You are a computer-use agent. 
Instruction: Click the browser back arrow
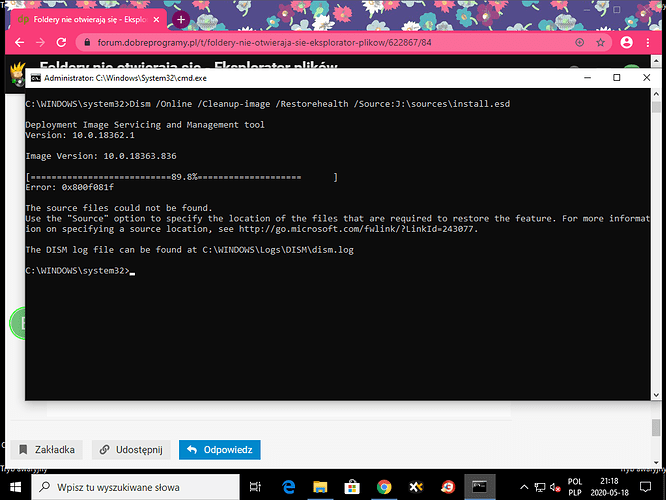click(x=14, y=43)
